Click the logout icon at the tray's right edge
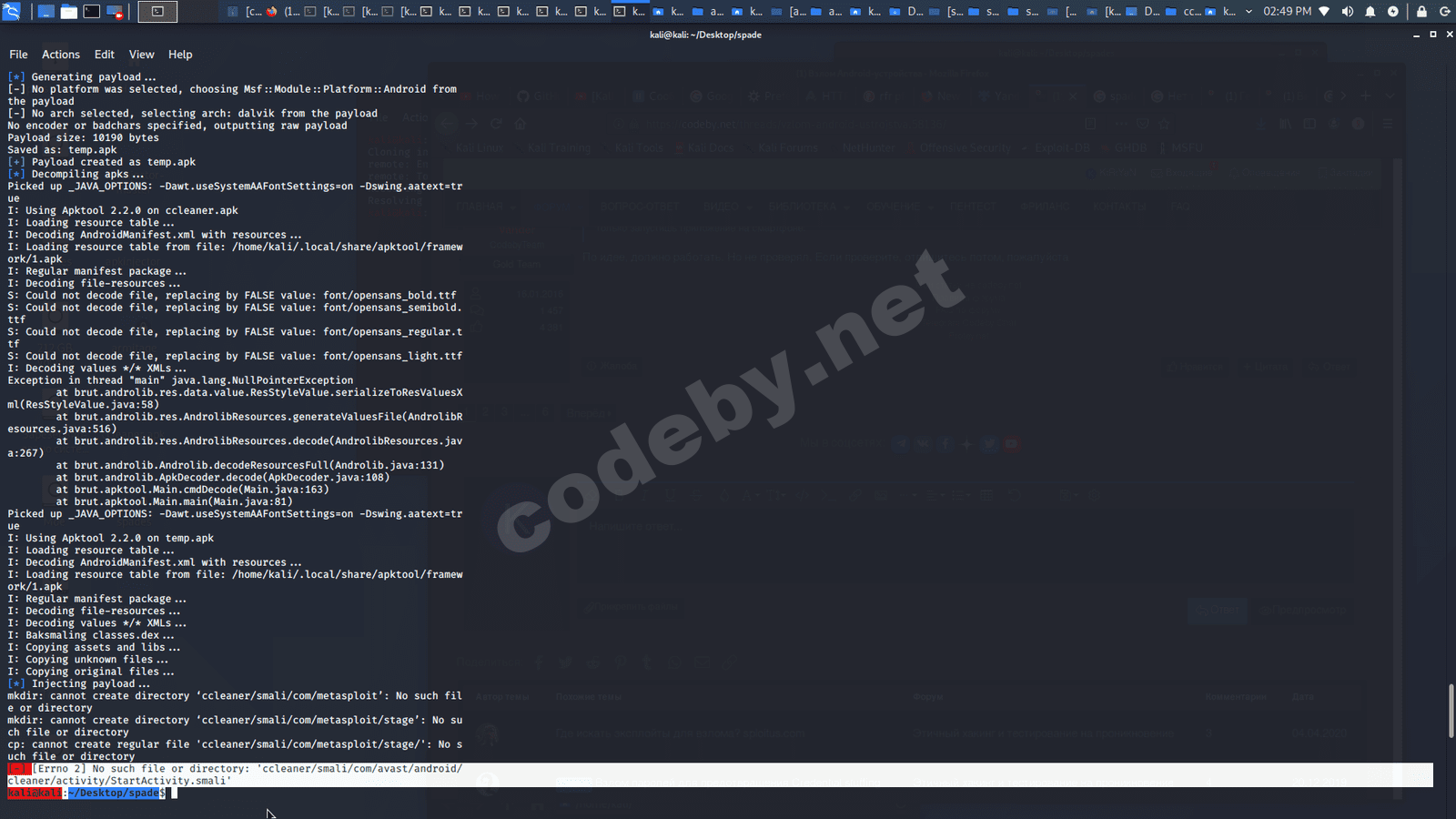This screenshot has width=1456, height=819. click(x=1445, y=12)
